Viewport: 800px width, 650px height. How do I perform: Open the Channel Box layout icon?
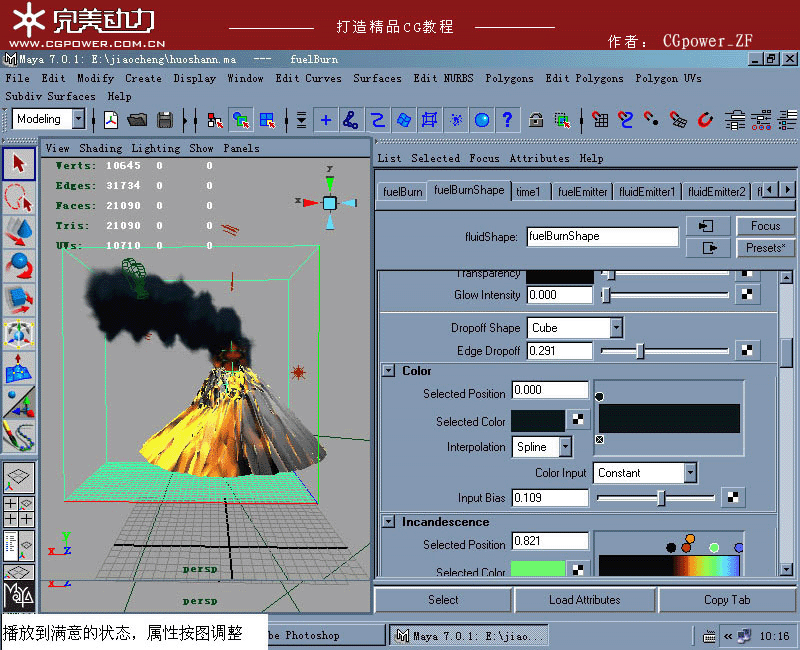click(790, 120)
